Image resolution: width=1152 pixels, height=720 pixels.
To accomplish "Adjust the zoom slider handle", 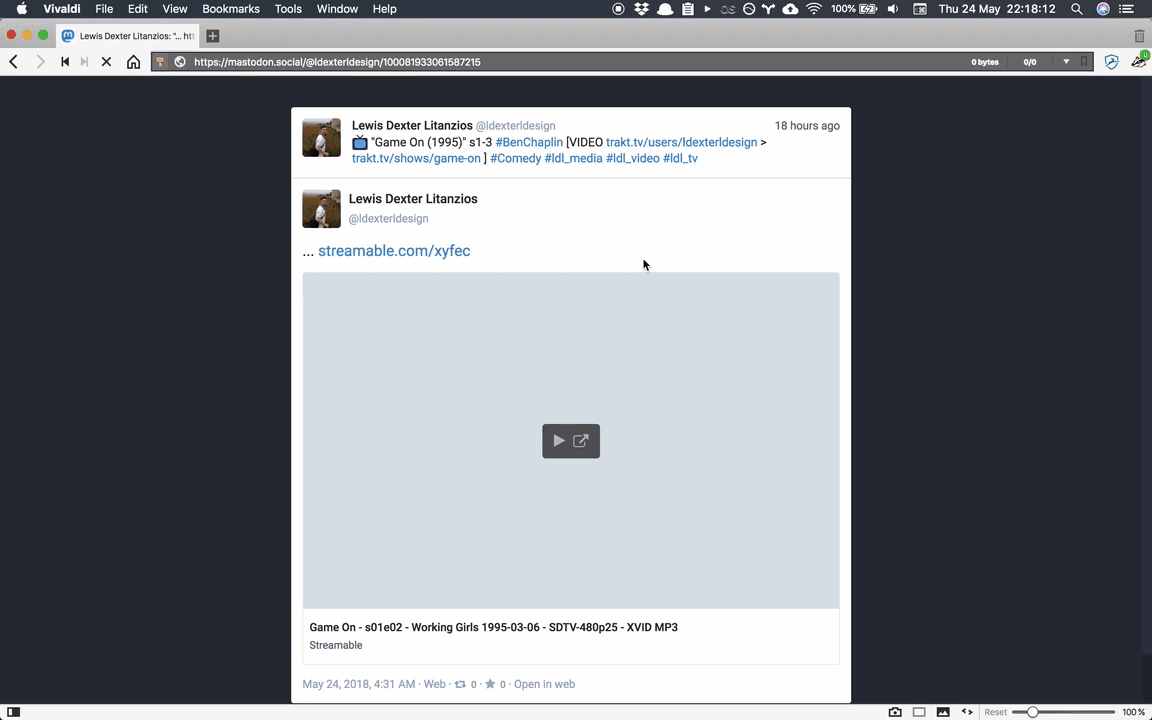I will click(1032, 712).
